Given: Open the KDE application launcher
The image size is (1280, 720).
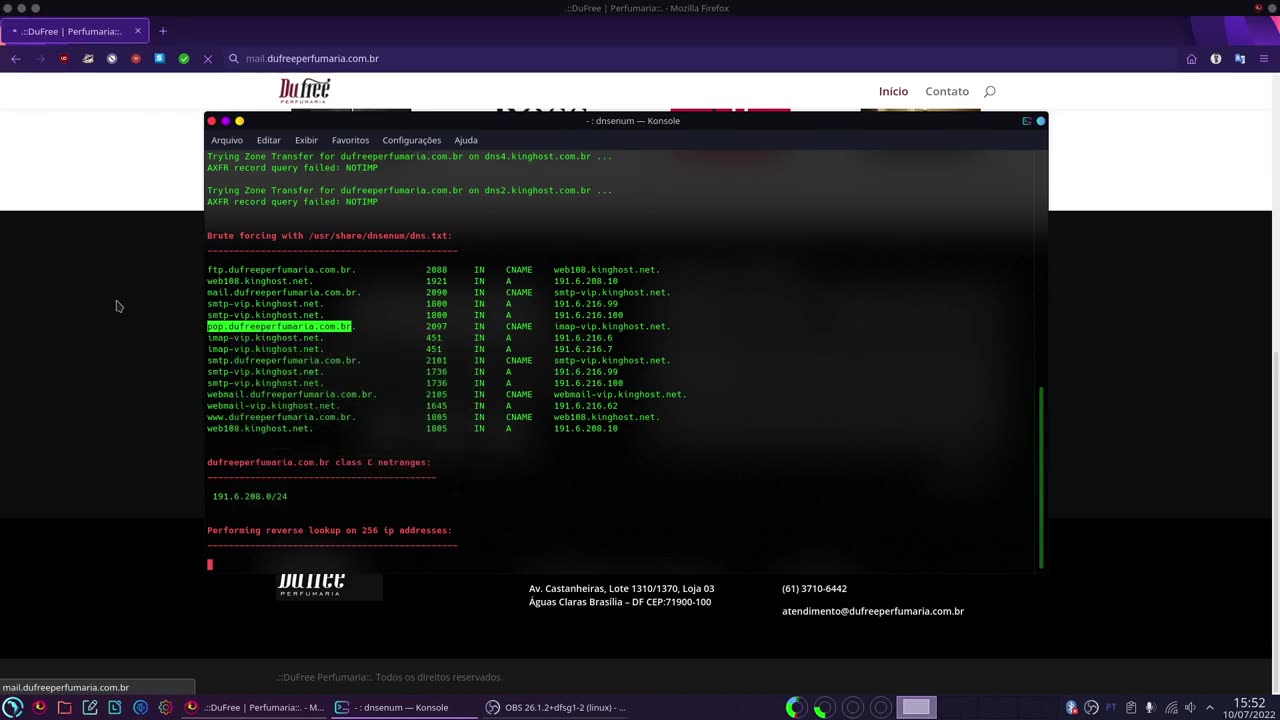Looking at the screenshot, I should [x=13, y=707].
